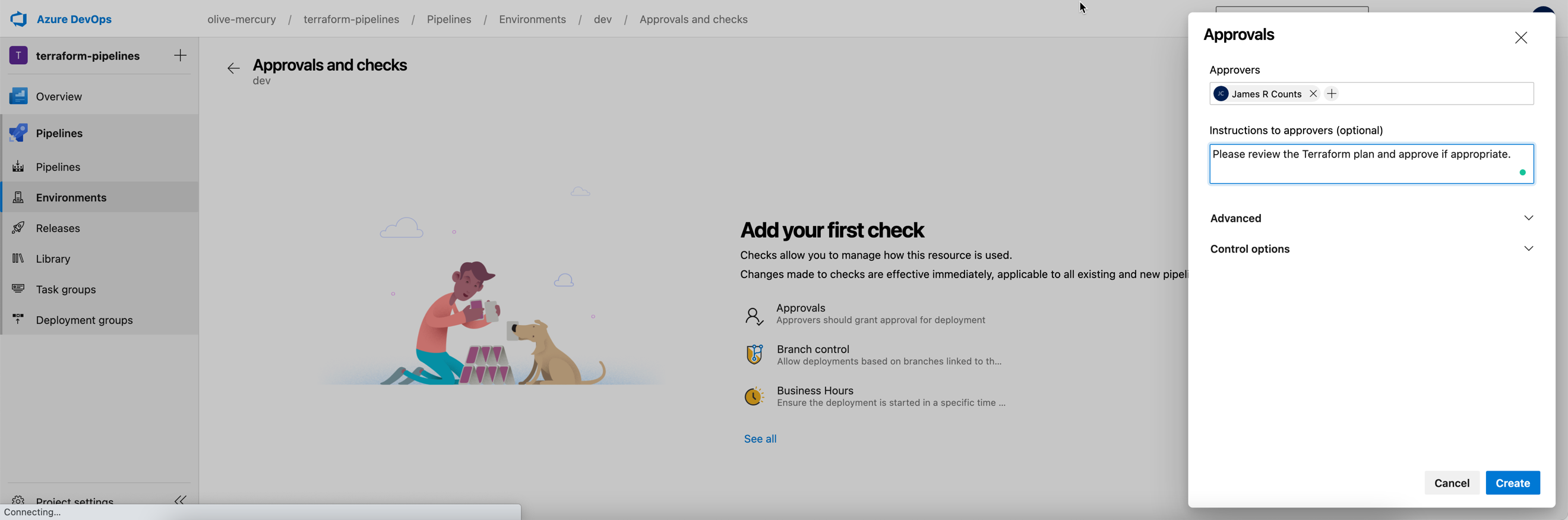
Task: Select the Branch control check option
Action: (x=875, y=354)
